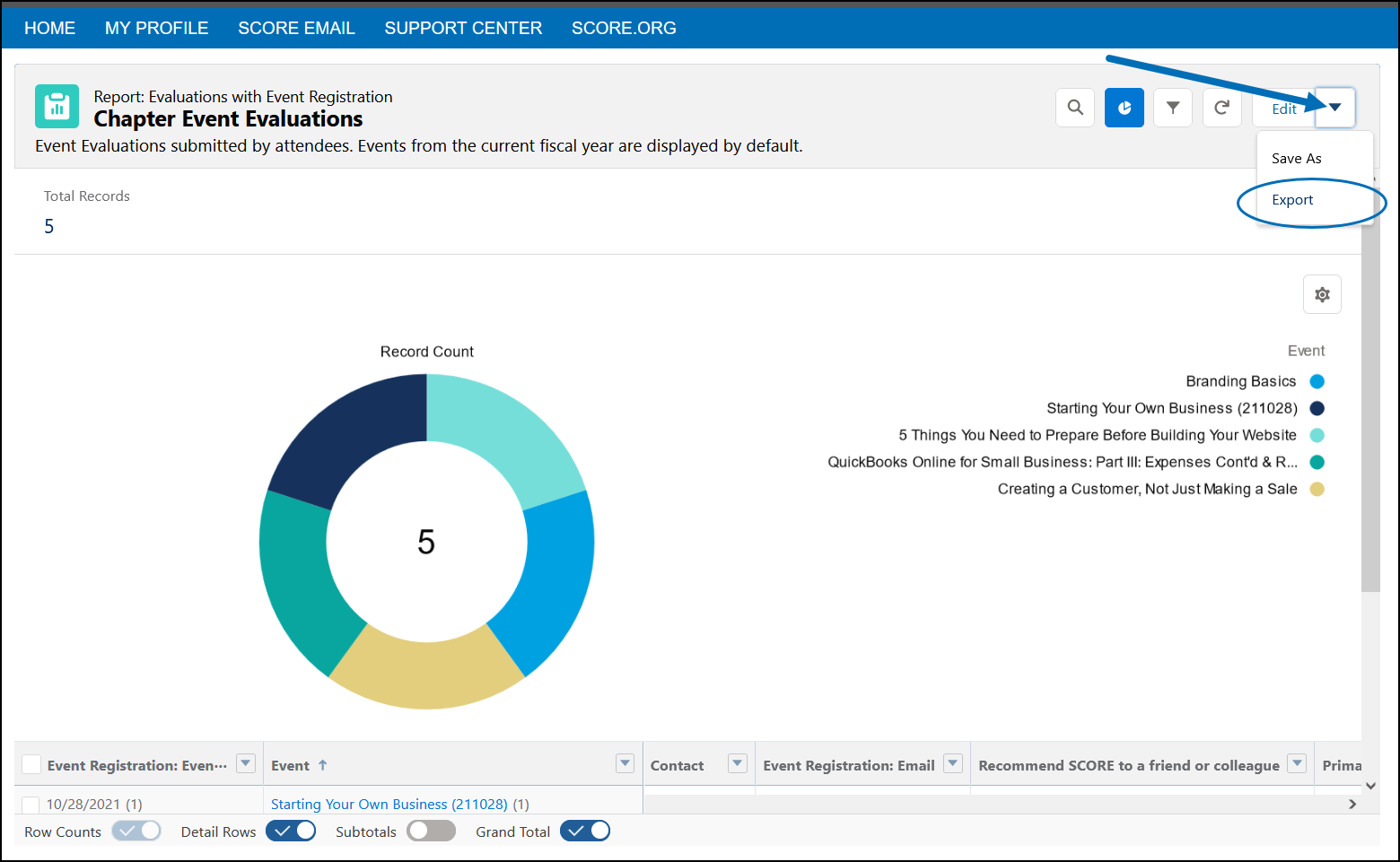
Task: Toggle the chart display icon
Action: (1124, 108)
